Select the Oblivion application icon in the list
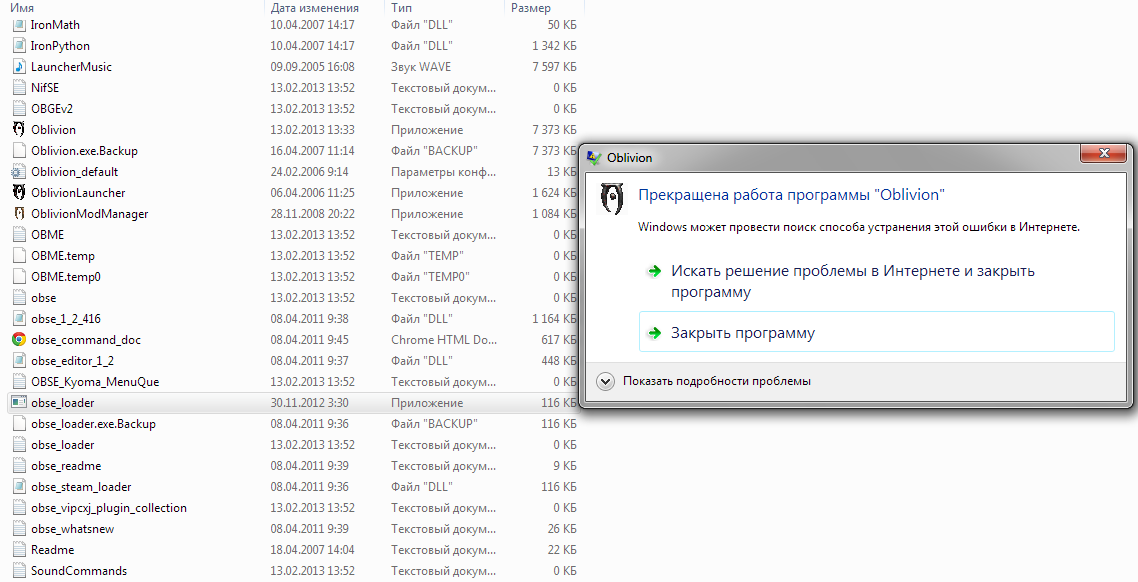 19,129
